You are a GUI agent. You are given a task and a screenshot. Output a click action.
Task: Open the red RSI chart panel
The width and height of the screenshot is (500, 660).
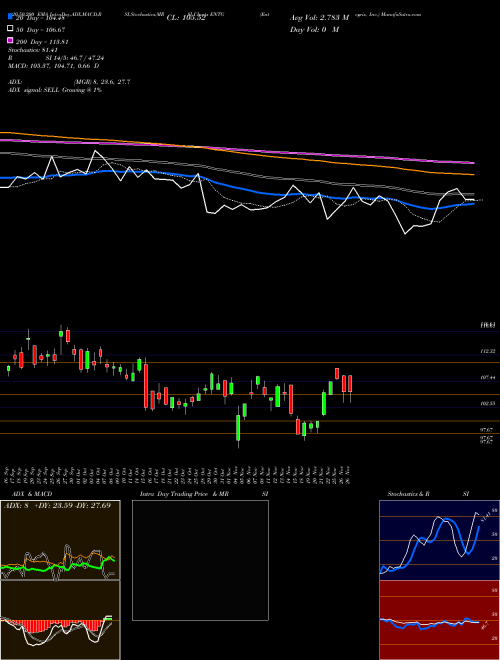439,620
